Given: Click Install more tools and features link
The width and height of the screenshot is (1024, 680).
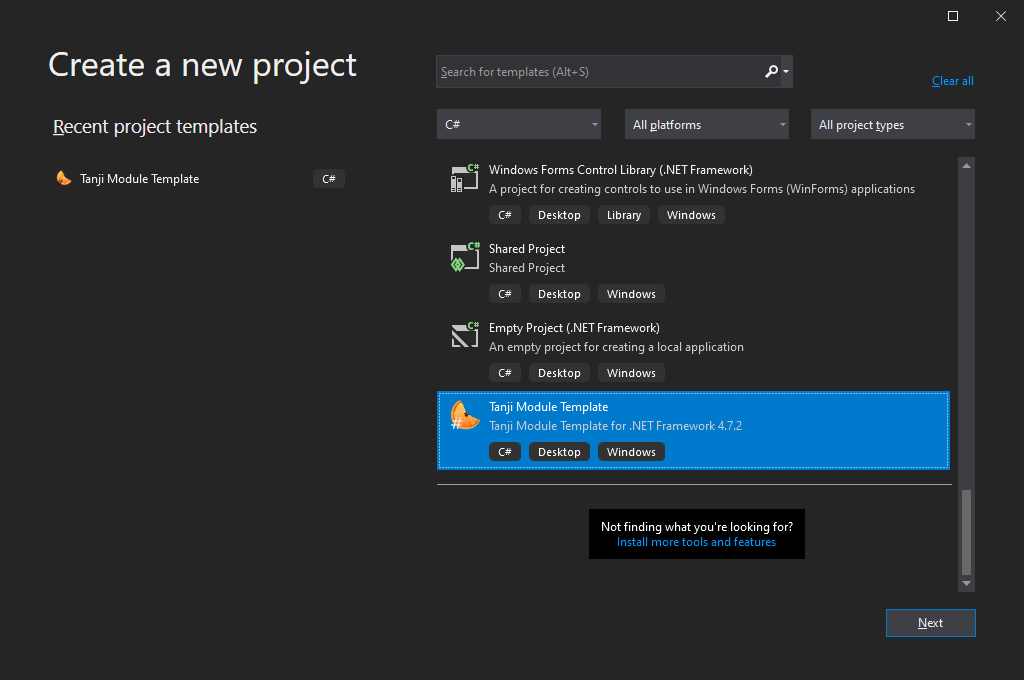Looking at the screenshot, I should pyautogui.click(x=696, y=542).
